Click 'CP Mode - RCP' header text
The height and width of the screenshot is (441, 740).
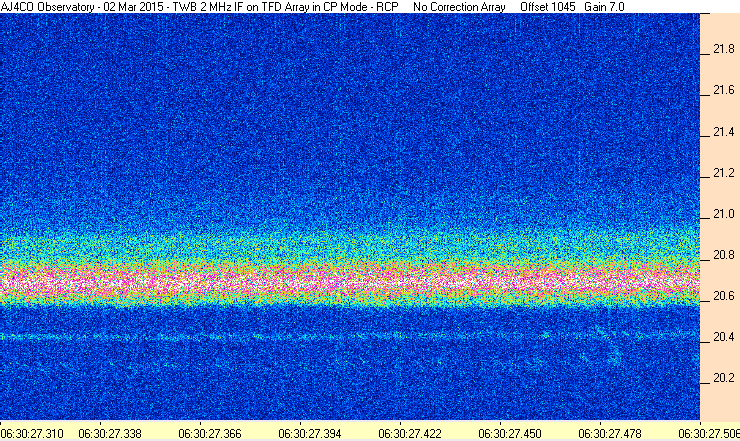coord(361,7)
